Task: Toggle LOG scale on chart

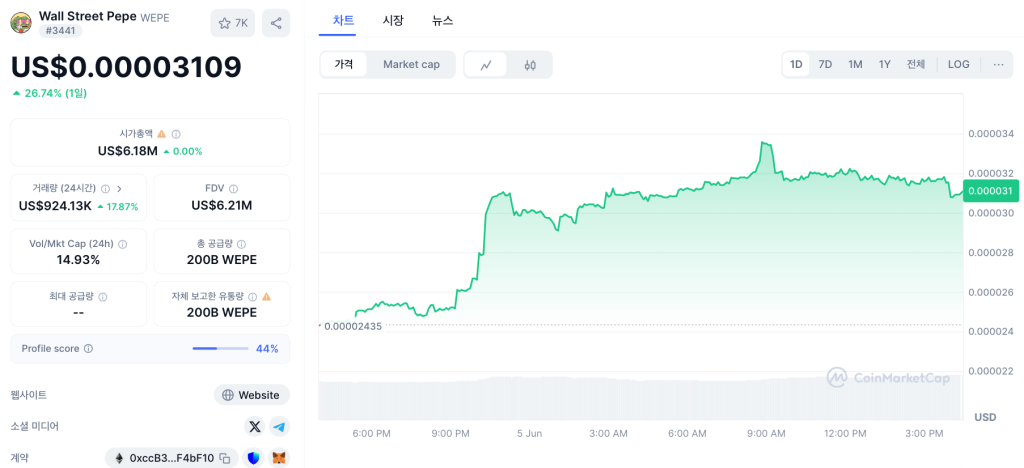Action: 959,65
